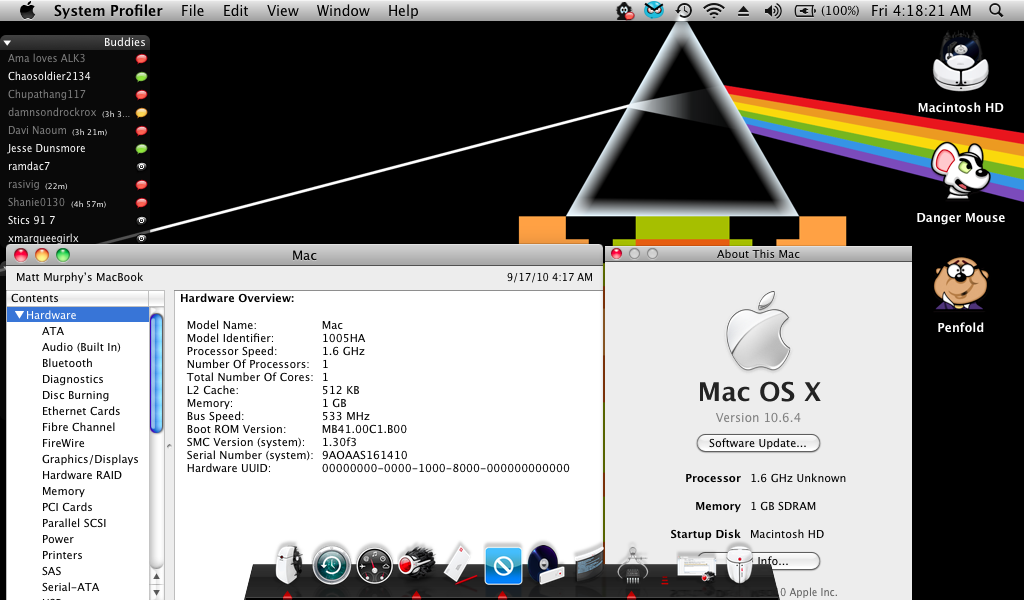The width and height of the screenshot is (1024, 600).
Task: Click the eject menu bar icon
Action: (x=743, y=10)
